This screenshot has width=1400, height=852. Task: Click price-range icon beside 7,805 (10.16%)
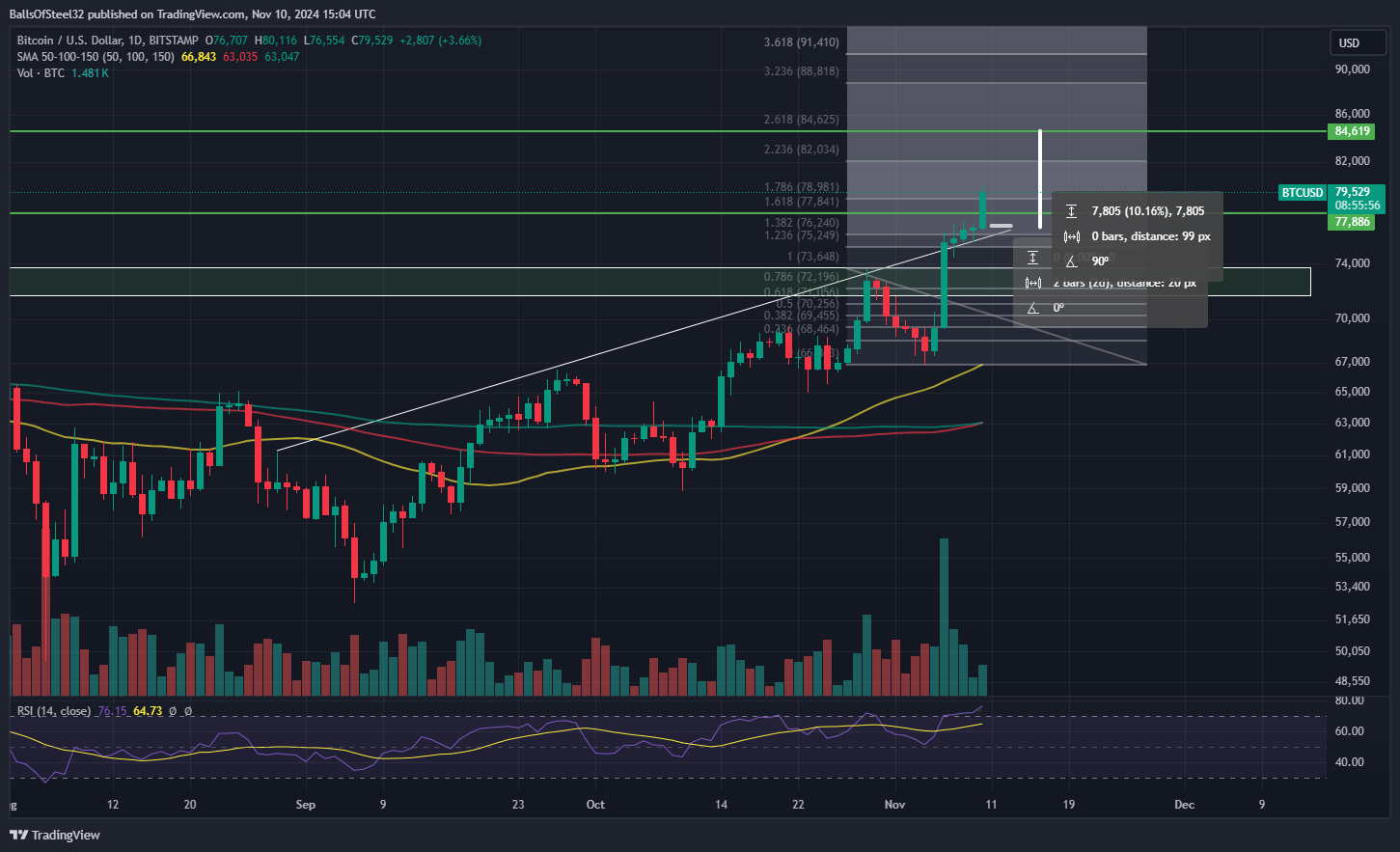[1071, 211]
